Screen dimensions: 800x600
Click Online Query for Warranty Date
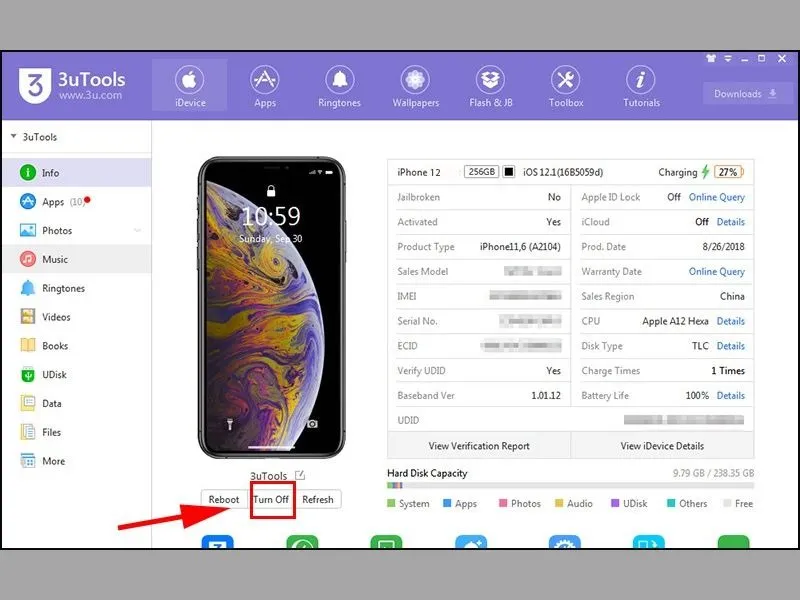point(716,271)
